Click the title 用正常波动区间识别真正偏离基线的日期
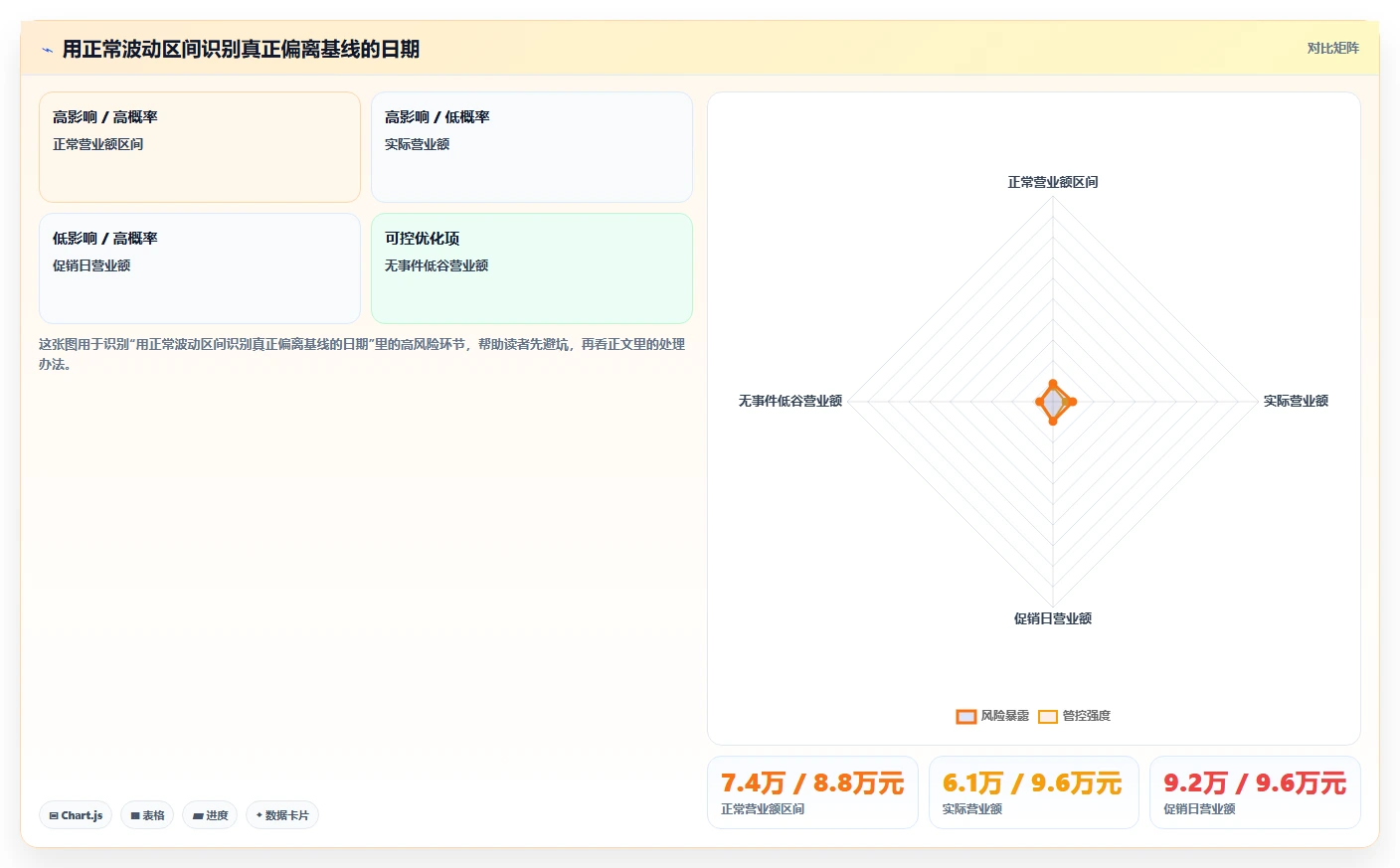The height and width of the screenshot is (868, 1400). 241,49
